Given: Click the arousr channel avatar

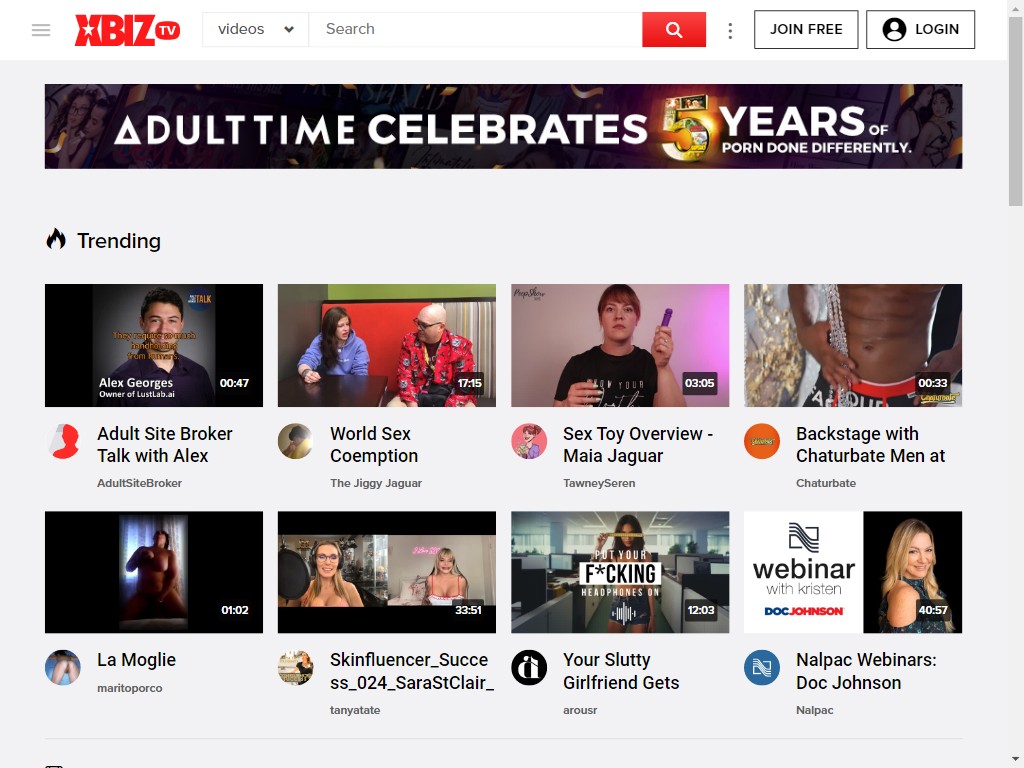Looking at the screenshot, I should tap(529, 667).
